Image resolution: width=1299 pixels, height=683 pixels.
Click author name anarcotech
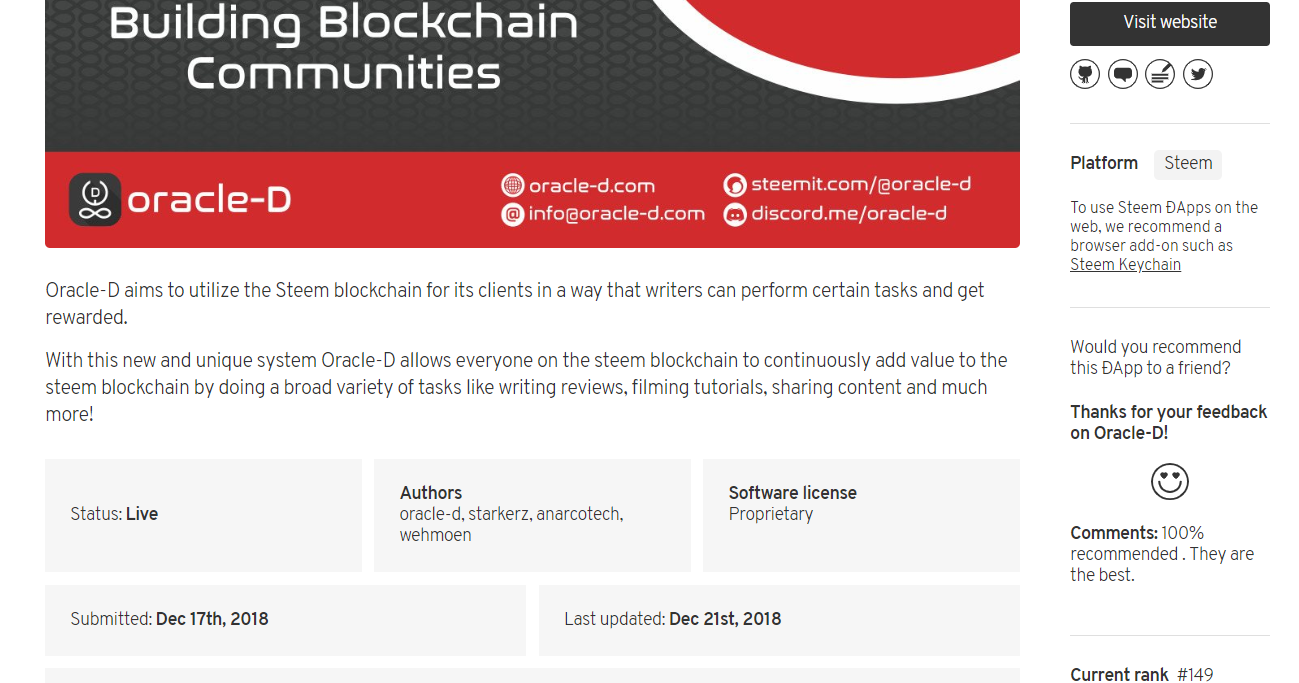[580, 514]
